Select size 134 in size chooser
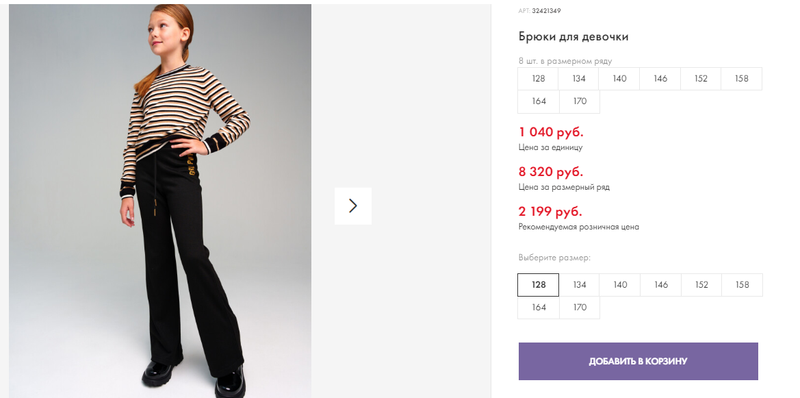The width and height of the screenshot is (800, 398). pyautogui.click(x=579, y=285)
